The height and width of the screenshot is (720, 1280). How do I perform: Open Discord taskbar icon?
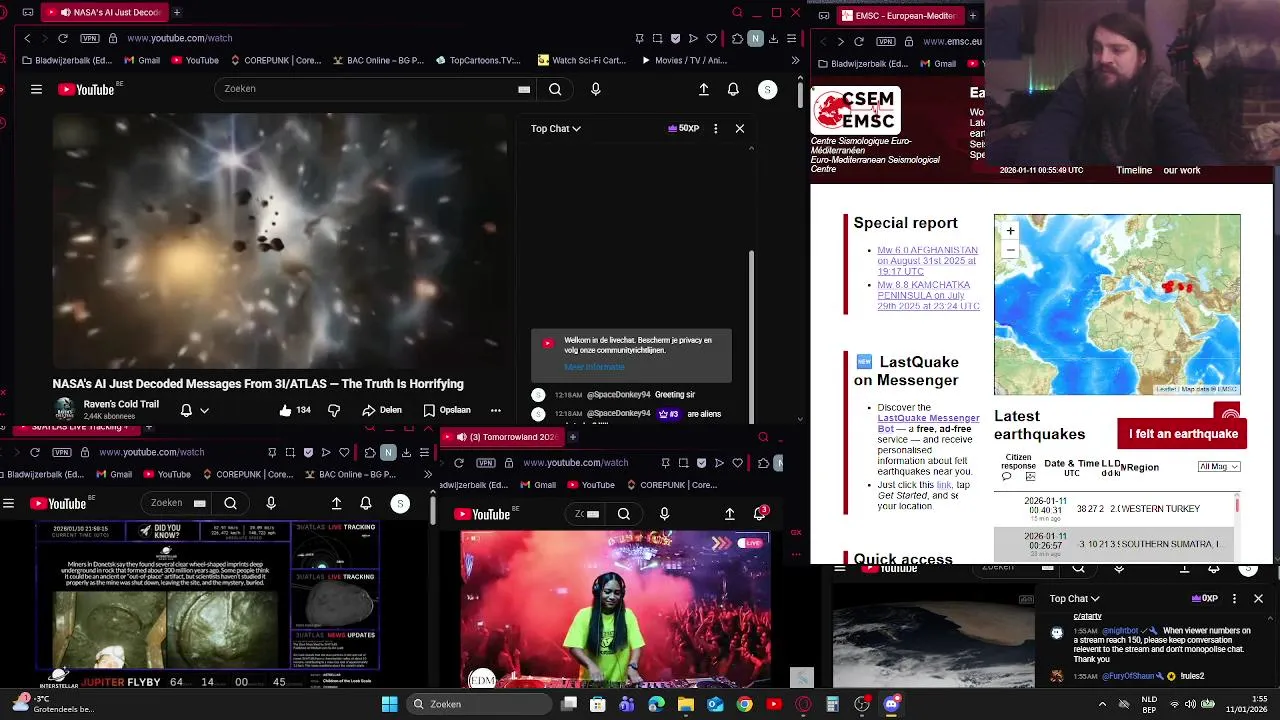pyautogui.click(x=891, y=704)
